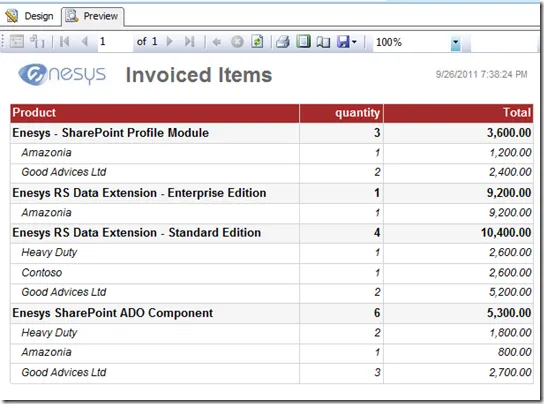Click the 100% zoom field
This screenshot has height=404, width=544.
tap(412, 42)
